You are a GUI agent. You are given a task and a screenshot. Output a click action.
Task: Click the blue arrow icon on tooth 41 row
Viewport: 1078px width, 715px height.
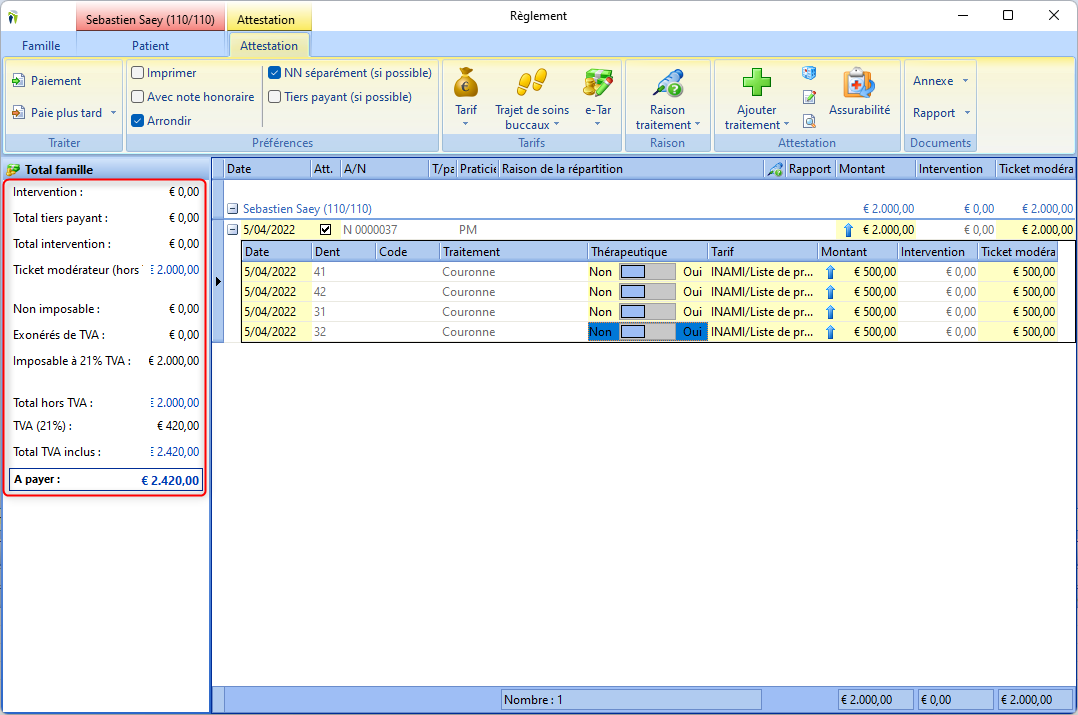coord(830,272)
